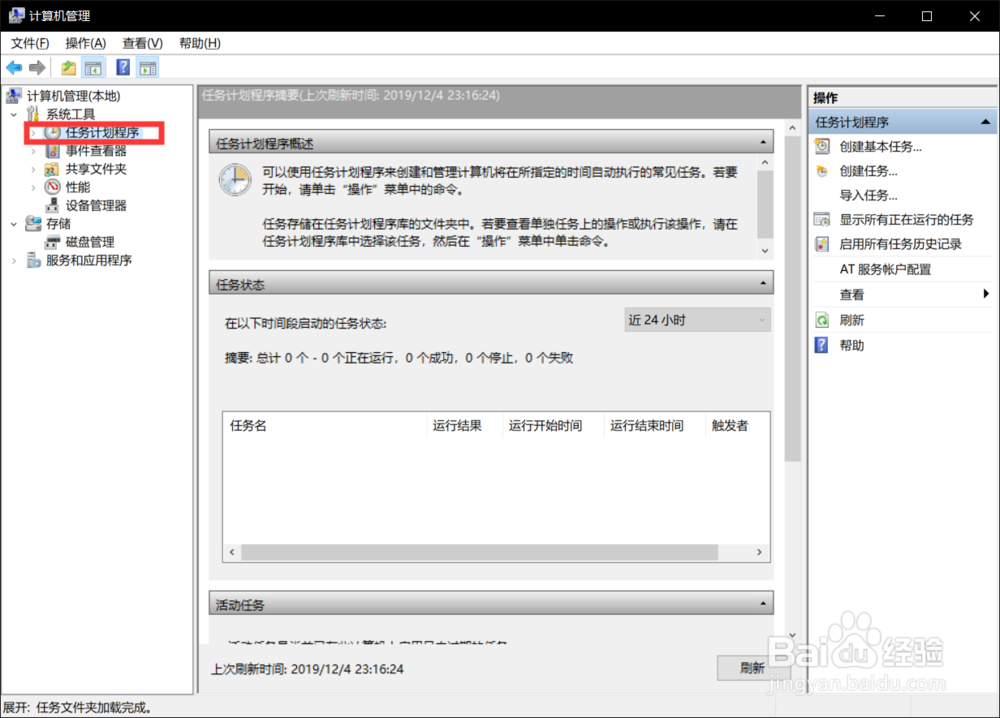Click the 任务名 column header

pyautogui.click(x=324, y=425)
